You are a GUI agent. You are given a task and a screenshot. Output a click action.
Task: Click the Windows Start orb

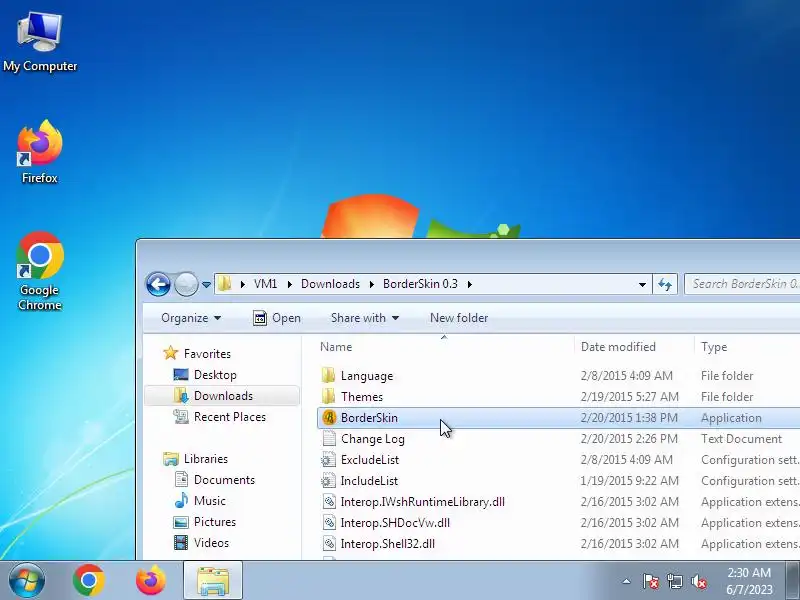pyautogui.click(x=27, y=580)
